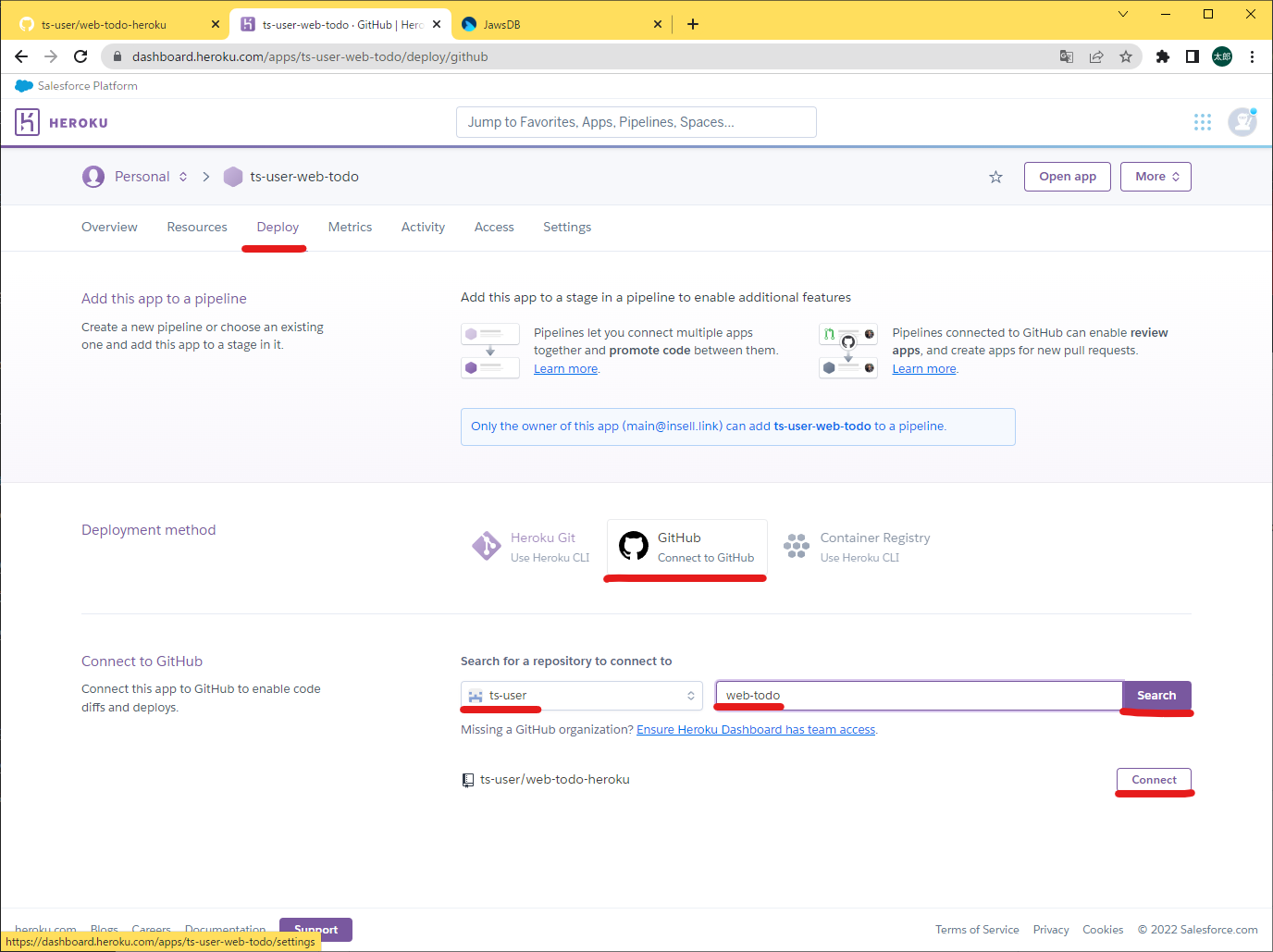The image size is (1273, 952).
Task: Click the Open app button
Action: pyautogui.click(x=1068, y=177)
